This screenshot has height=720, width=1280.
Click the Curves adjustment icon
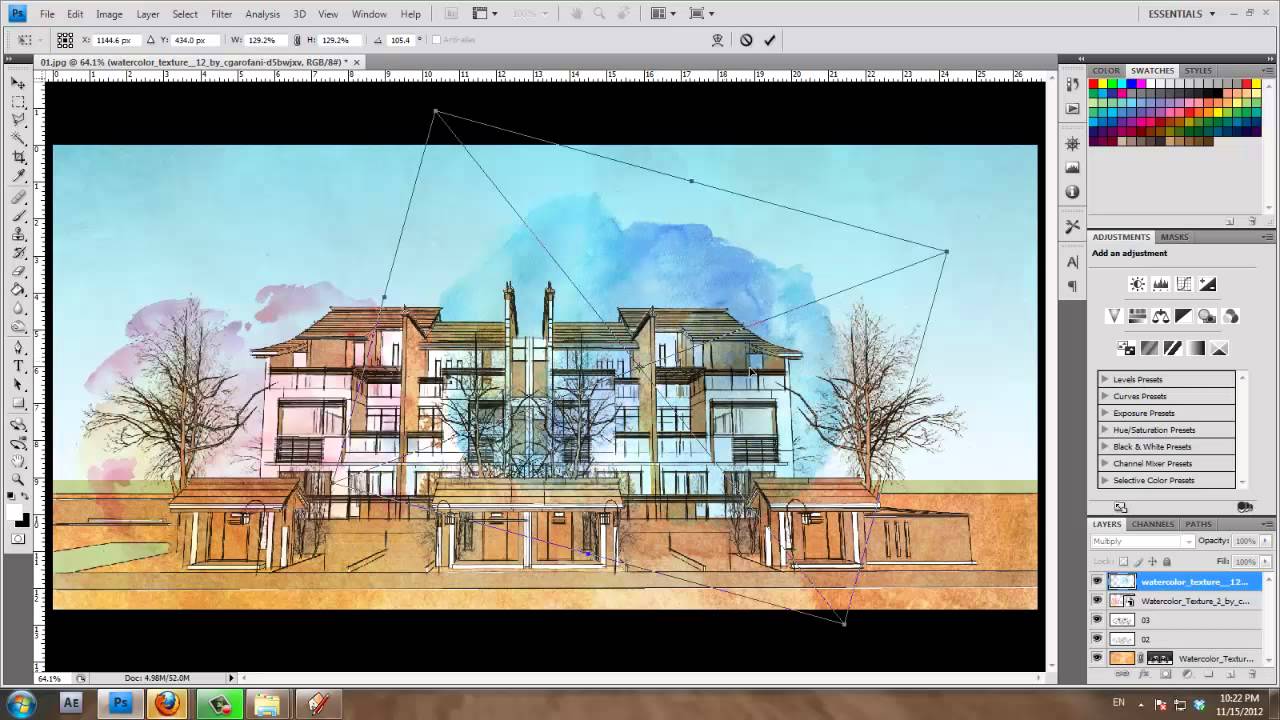point(1184,284)
